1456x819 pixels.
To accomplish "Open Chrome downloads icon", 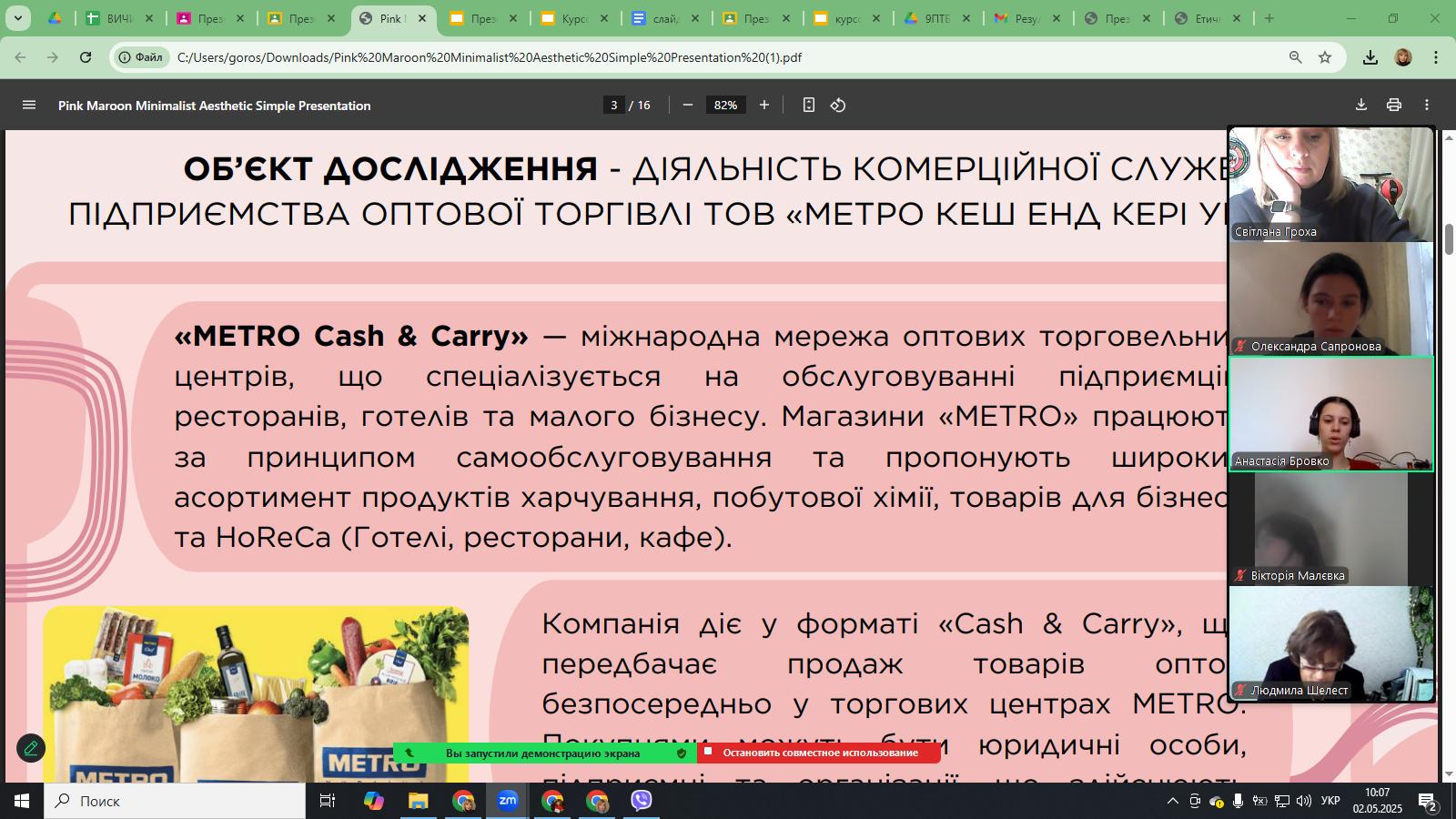I will pyautogui.click(x=1370, y=57).
